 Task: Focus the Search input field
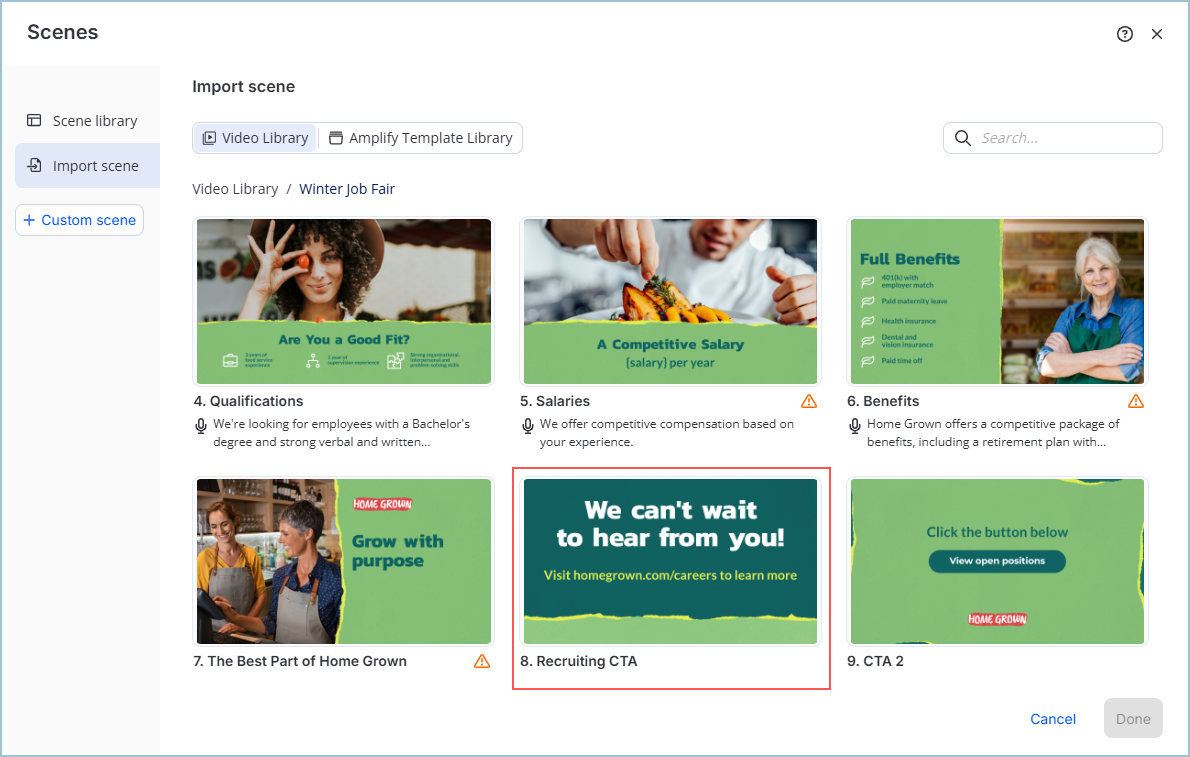[x=1065, y=138]
